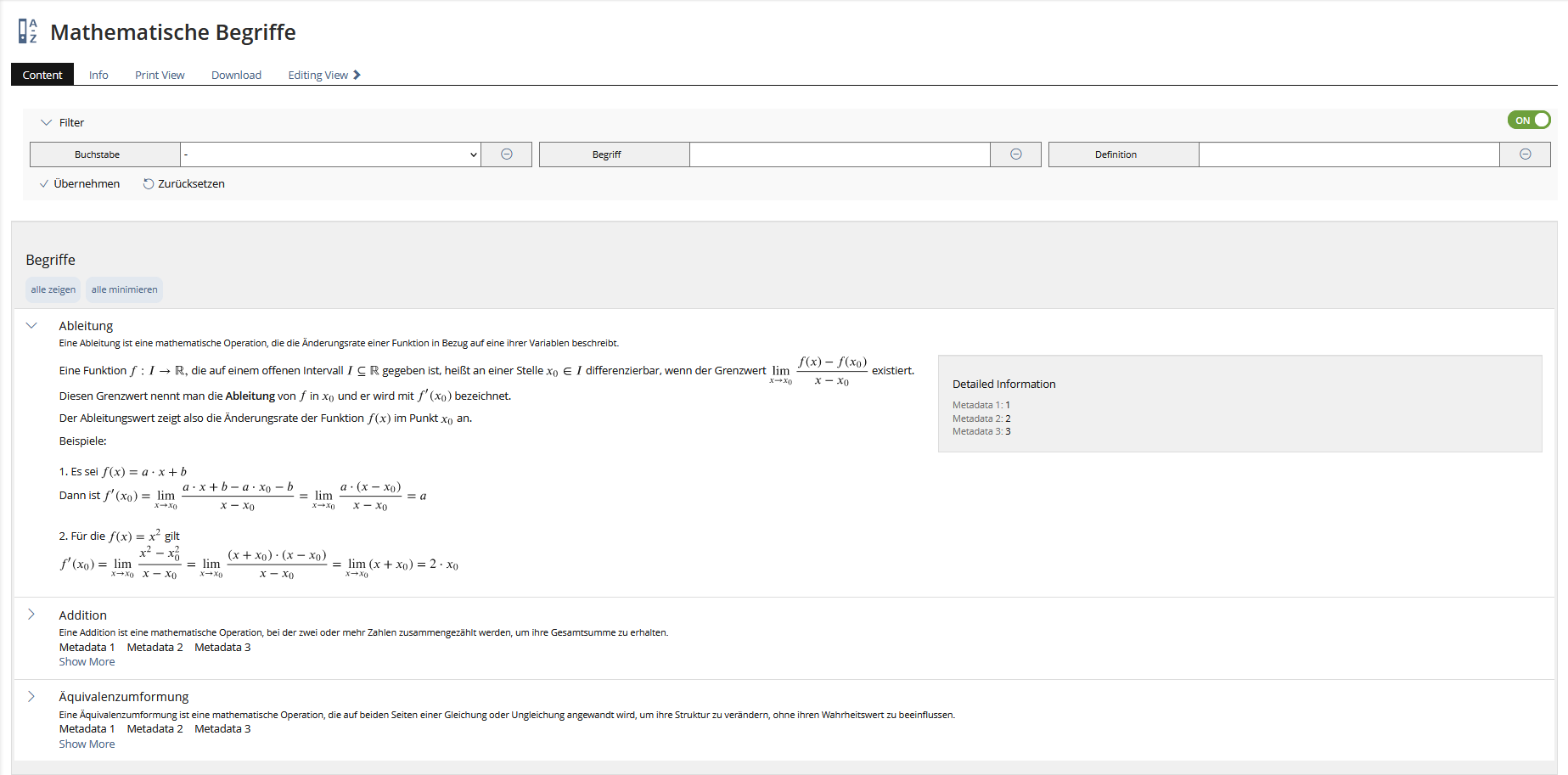Click the arrow next to Editing View
1568x775 pixels.
357,75
